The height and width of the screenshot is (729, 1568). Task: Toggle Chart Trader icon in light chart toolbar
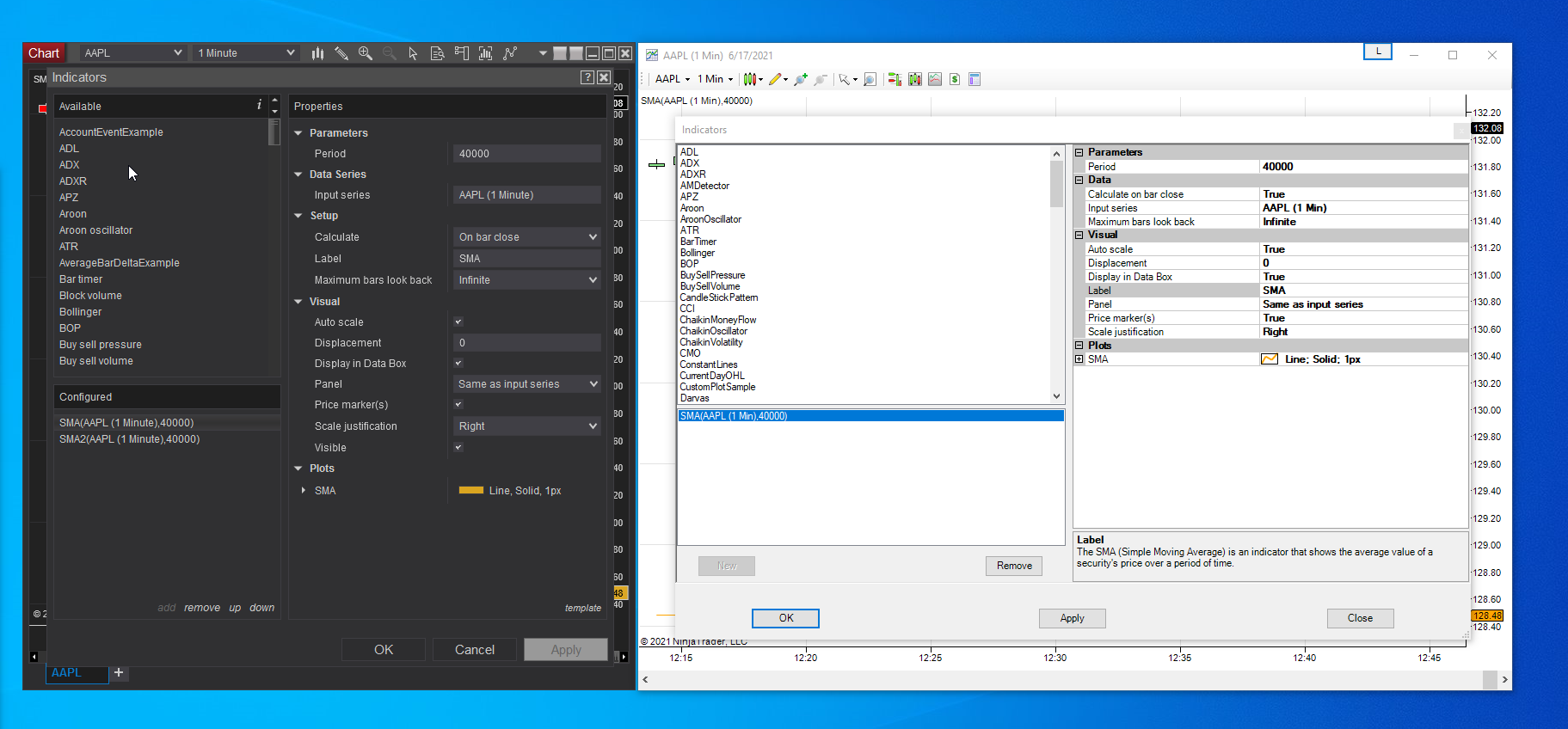point(895,79)
